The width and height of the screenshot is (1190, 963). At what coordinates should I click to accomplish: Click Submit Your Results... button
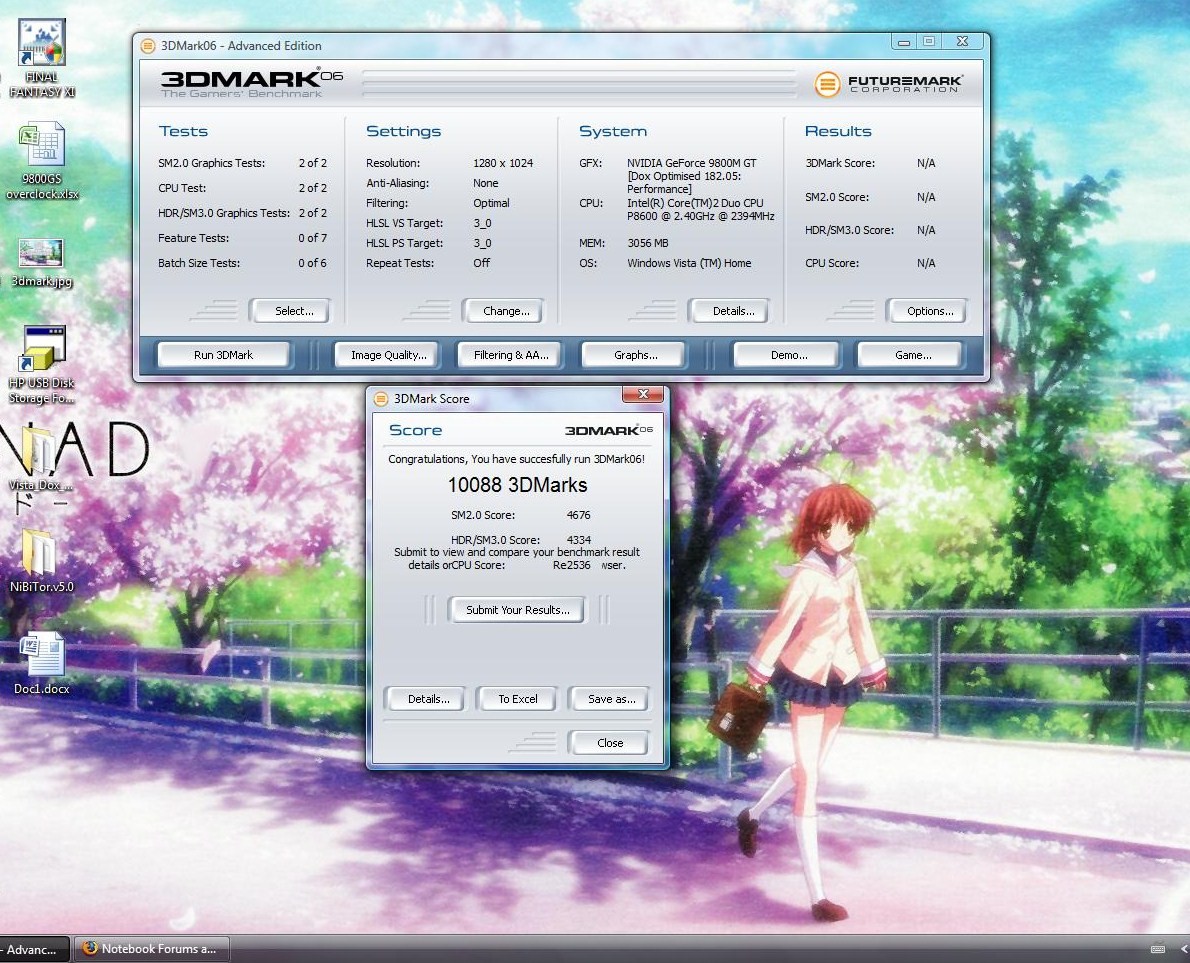[x=517, y=610]
